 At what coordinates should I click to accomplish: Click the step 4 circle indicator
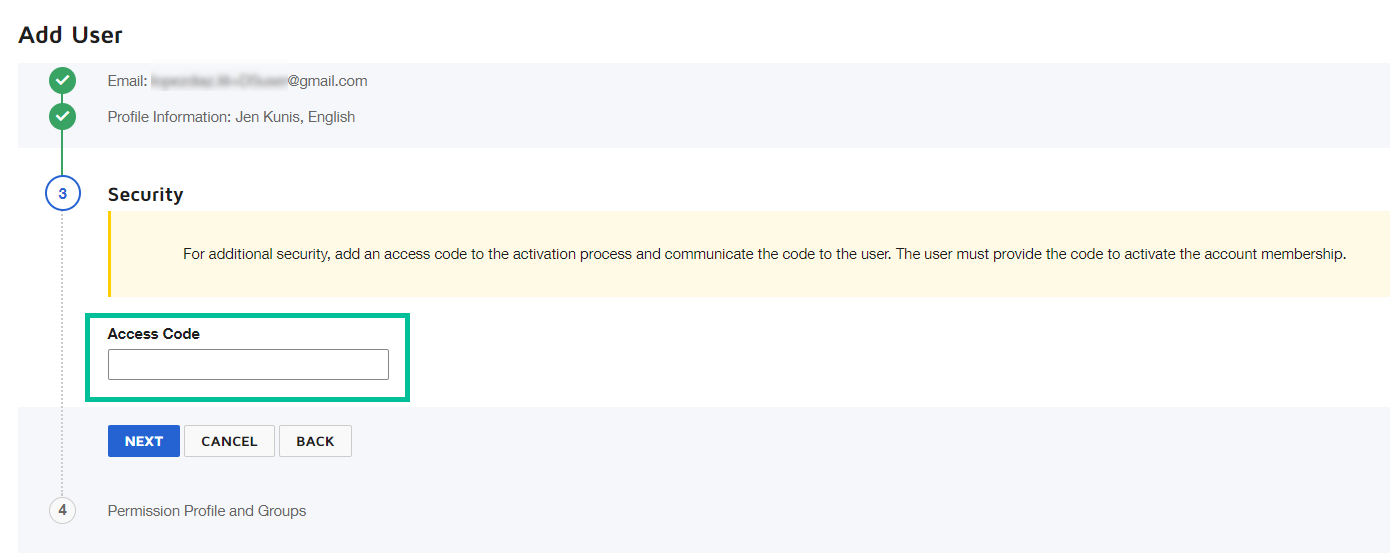click(x=62, y=510)
